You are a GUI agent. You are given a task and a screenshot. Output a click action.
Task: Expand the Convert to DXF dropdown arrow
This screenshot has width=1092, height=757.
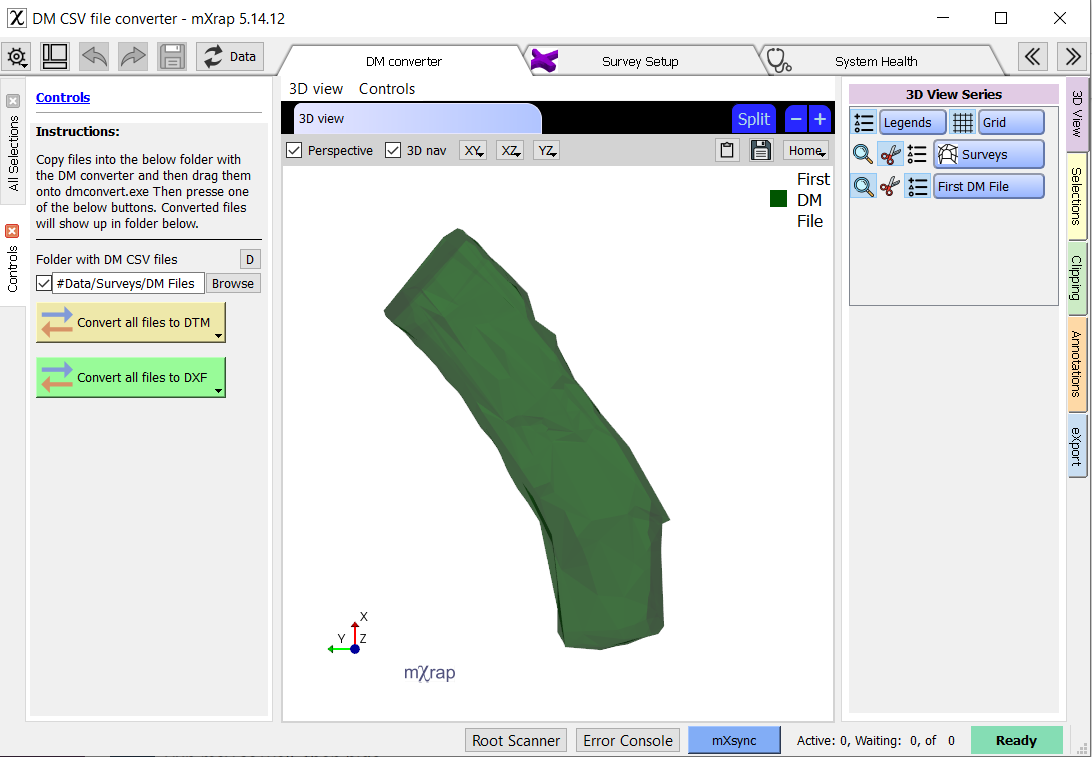pyautogui.click(x=219, y=391)
